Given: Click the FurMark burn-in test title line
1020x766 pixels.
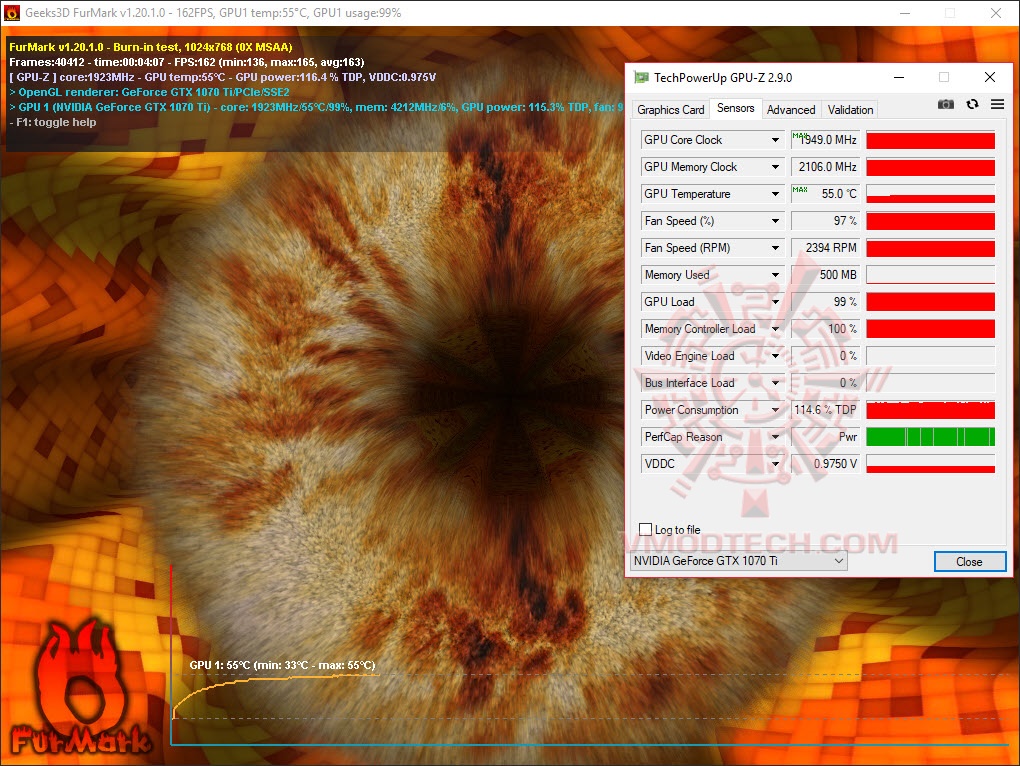Looking at the screenshot, I should point(151,47).
